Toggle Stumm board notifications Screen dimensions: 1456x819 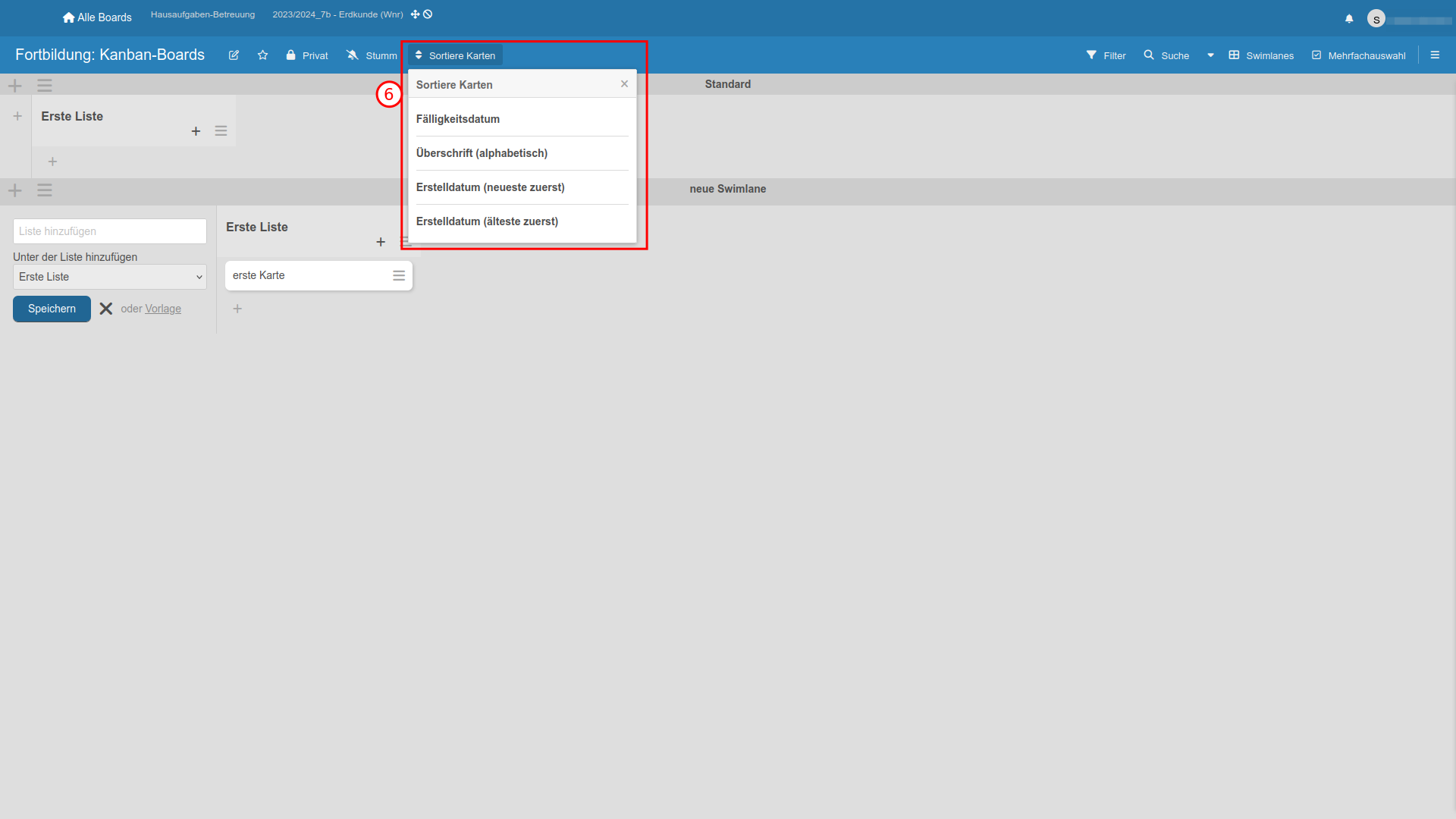coord(372,55)
